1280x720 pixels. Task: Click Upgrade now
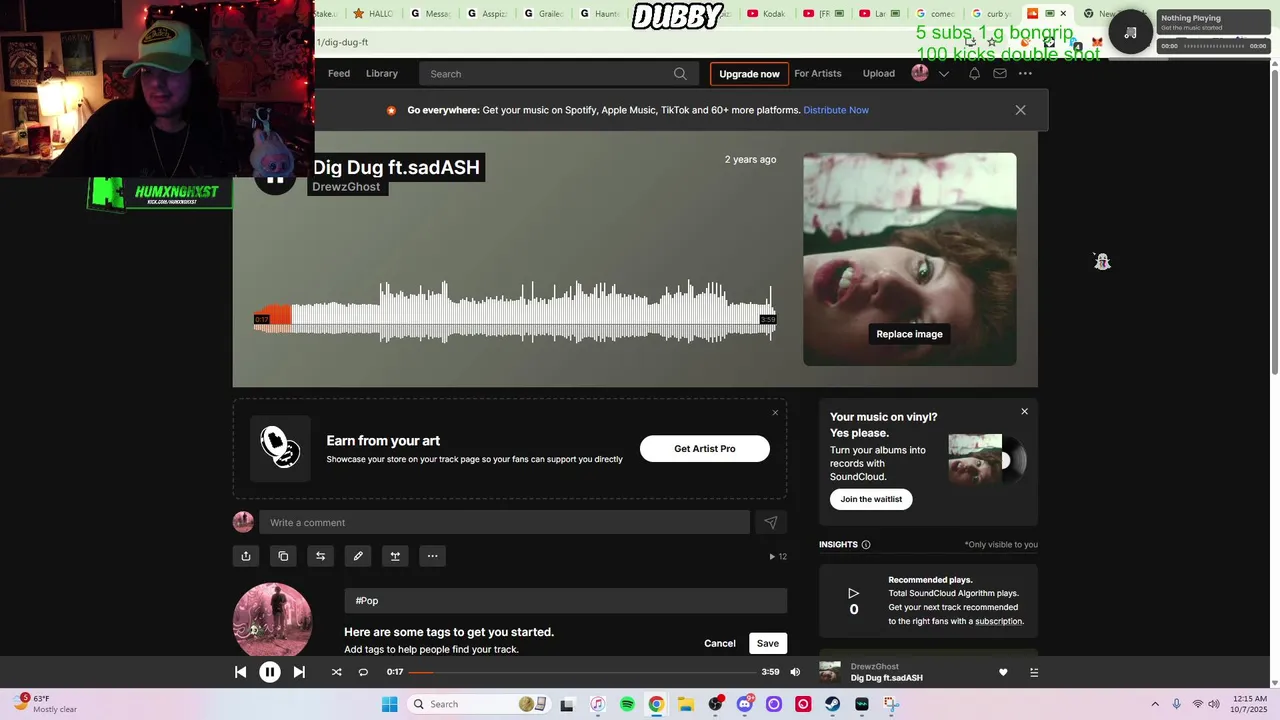[749, 73]
